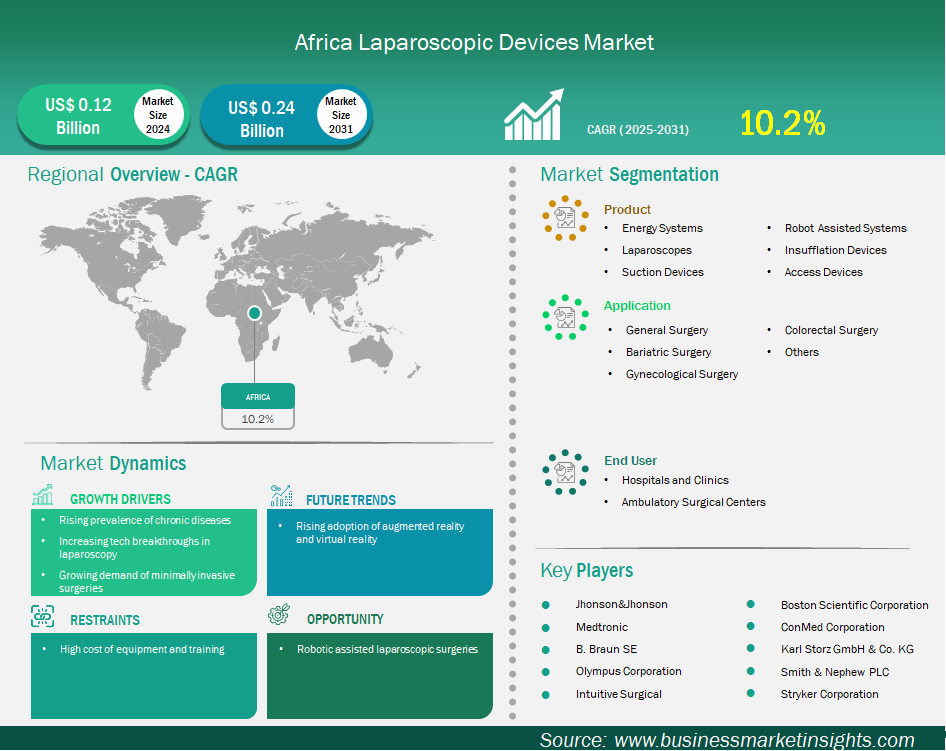Click the Karl Storz GmbH & Co. KG entry

[847, 649]
